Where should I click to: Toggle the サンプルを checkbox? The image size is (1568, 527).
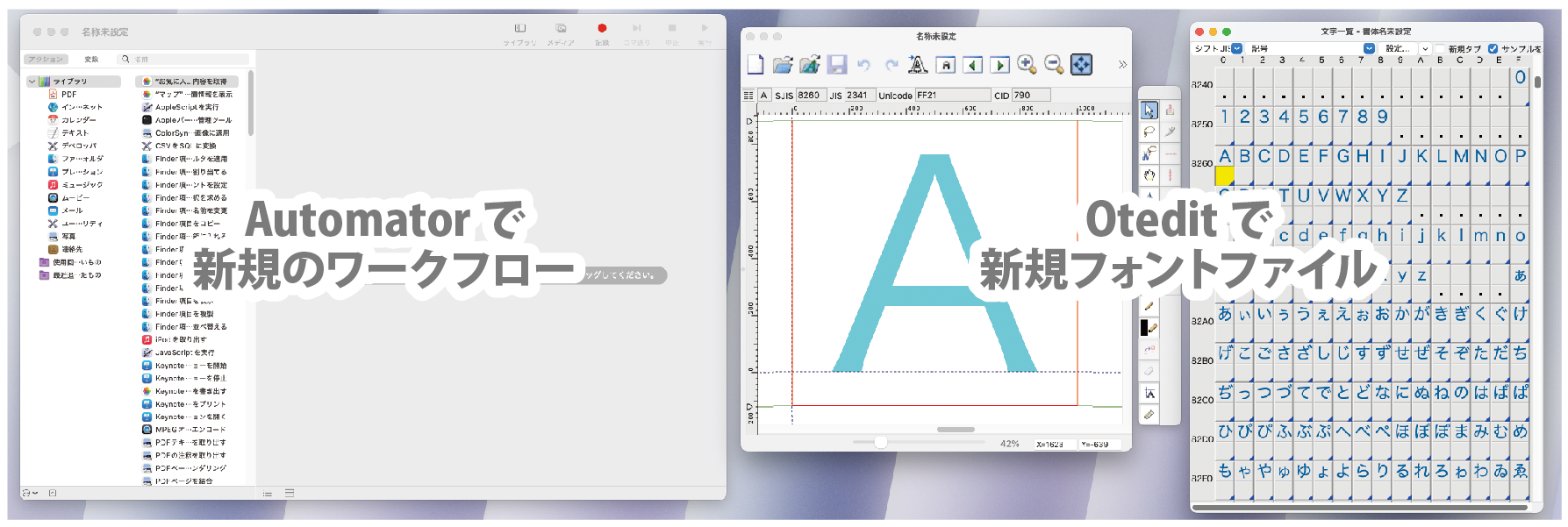[1493, 48]
